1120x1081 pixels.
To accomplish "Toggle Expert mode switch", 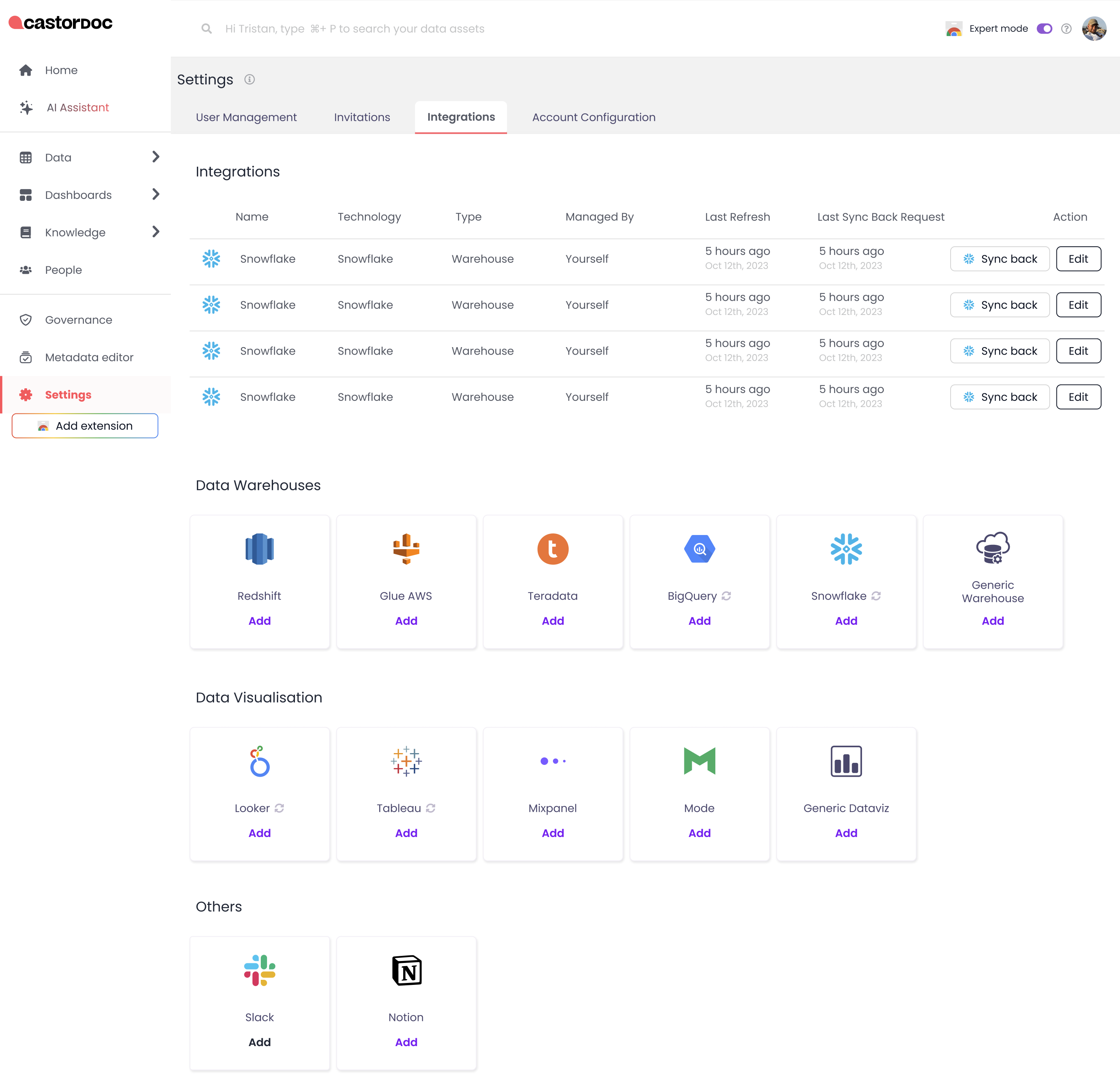I will pyautogui.click(x=1044, y=29).
